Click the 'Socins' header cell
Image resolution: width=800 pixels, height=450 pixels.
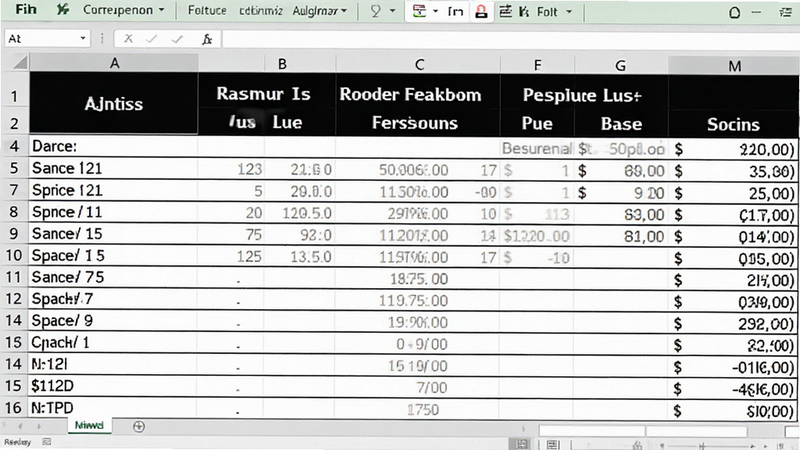[733, 124]
